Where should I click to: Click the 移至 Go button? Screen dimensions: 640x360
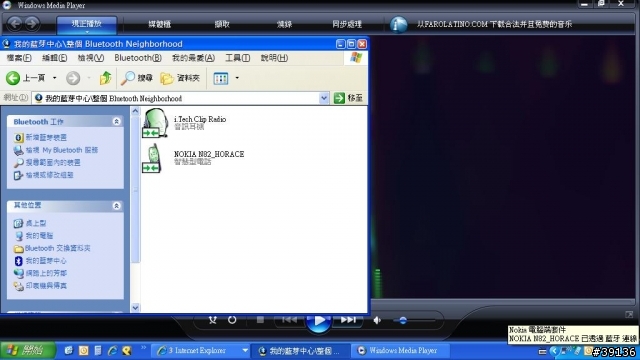pyautogui.click(x=348, y=98)
